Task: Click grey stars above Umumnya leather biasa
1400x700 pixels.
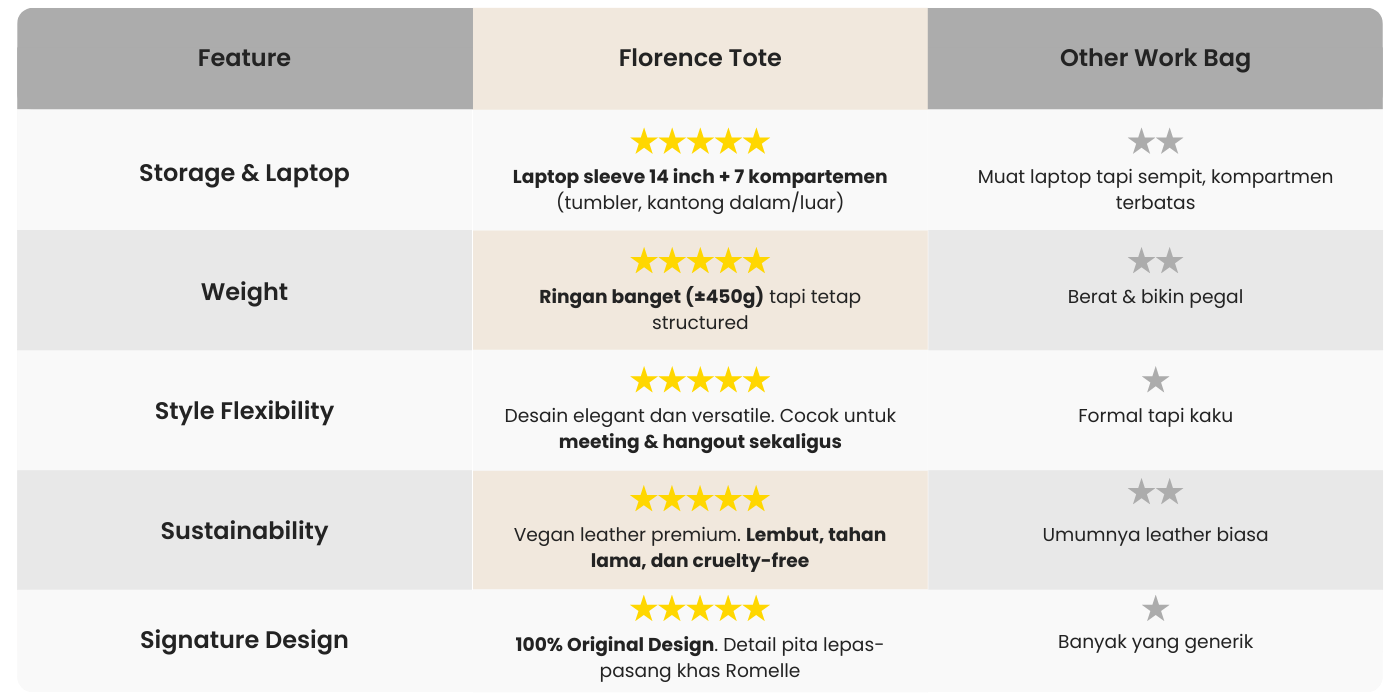Action: 1155,492
